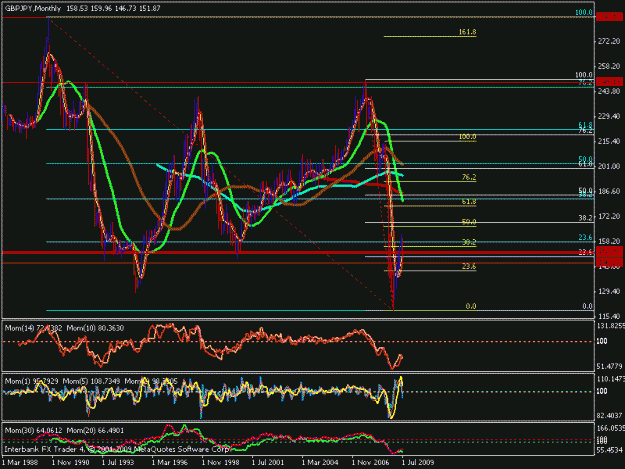Select the 158.20 price axis label
The height and width of the screenshot is (469, 625).
609,241
